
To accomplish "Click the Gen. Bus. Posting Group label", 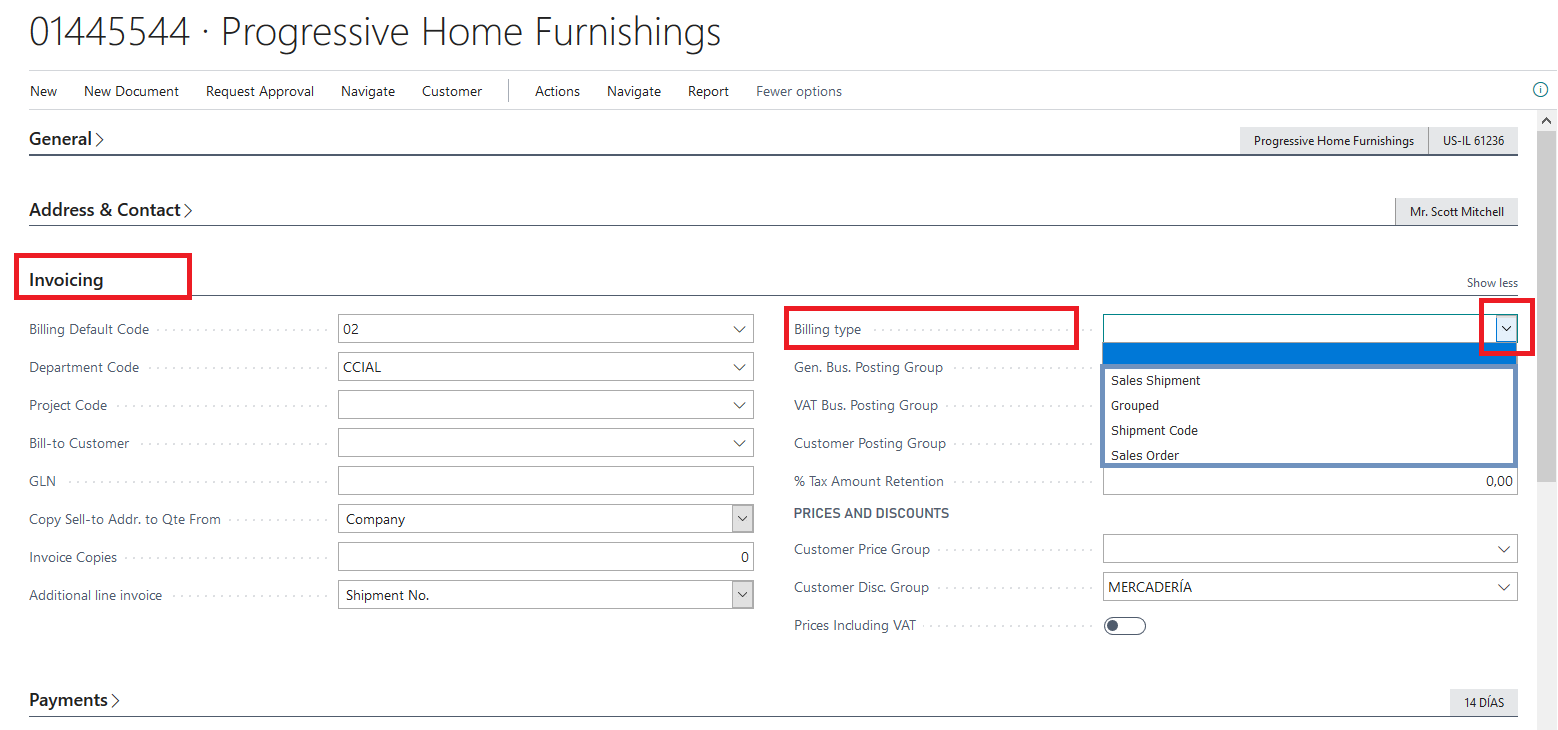I will pyautogui.click(x=868, y=367).
